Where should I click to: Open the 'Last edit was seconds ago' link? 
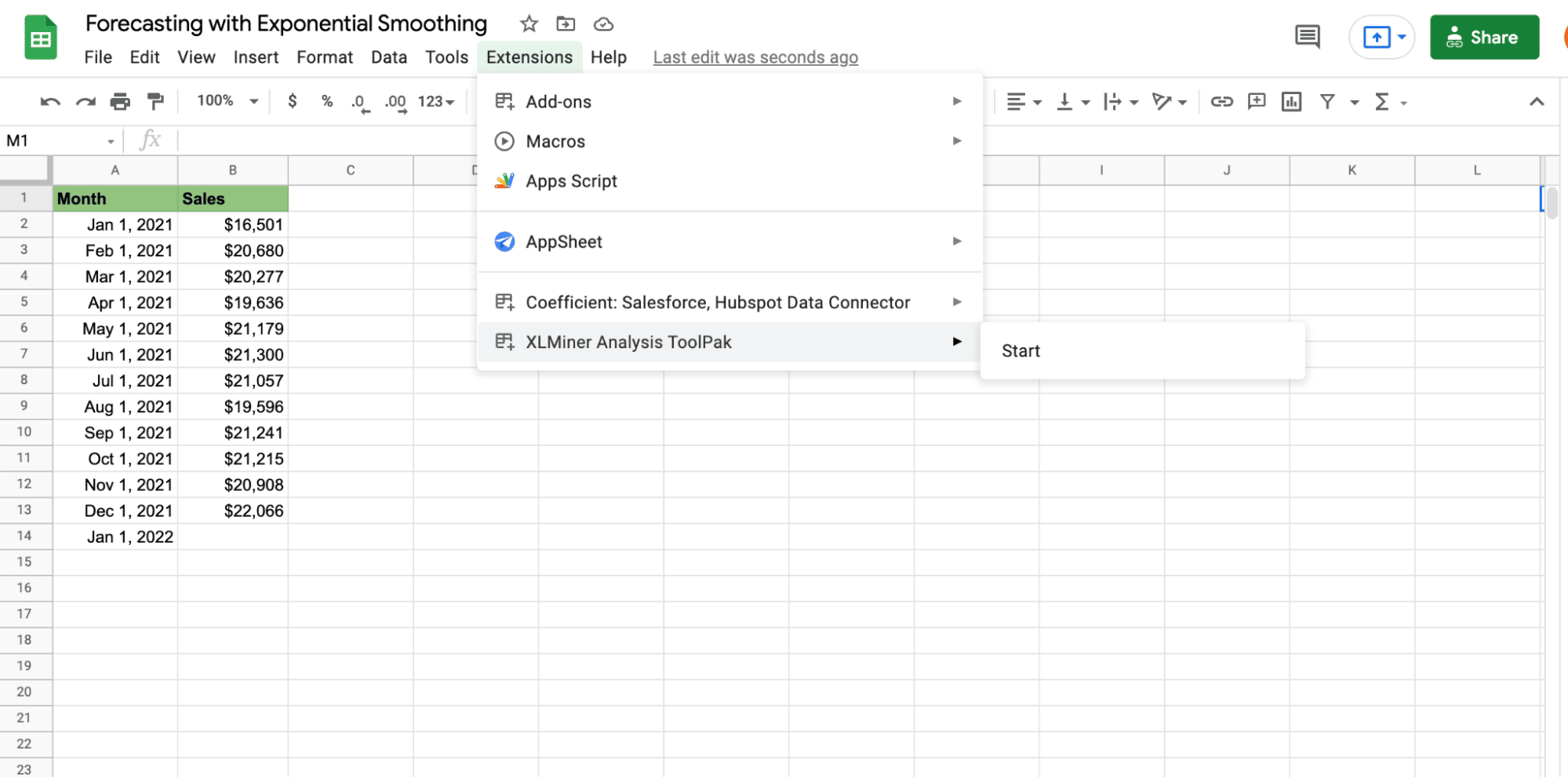[x=755, y=58]
